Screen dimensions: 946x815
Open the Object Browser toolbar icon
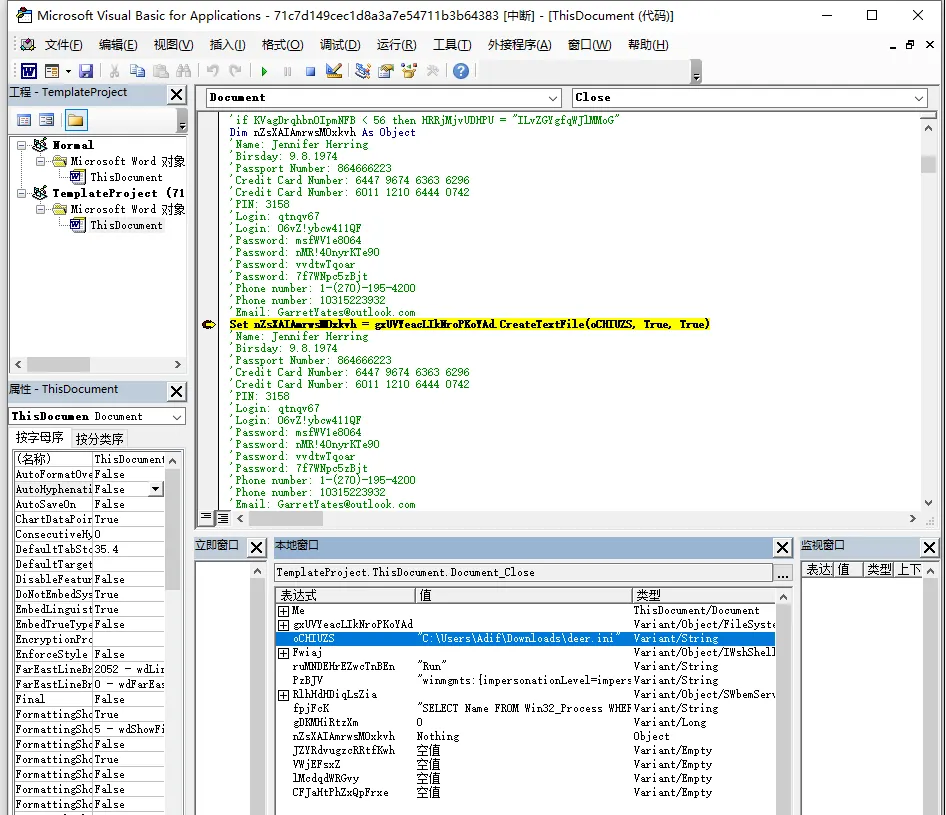pyautogui.click(x=409, y=71)
